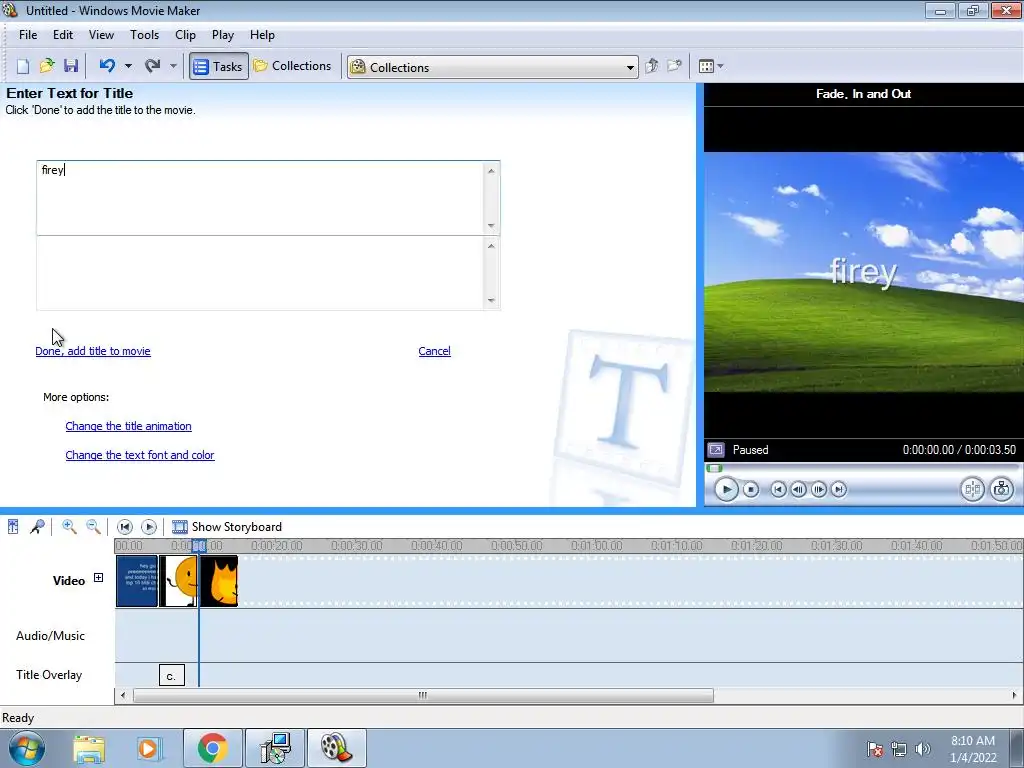
Task: Expand the Video track plus box
Action: point(98,577)
